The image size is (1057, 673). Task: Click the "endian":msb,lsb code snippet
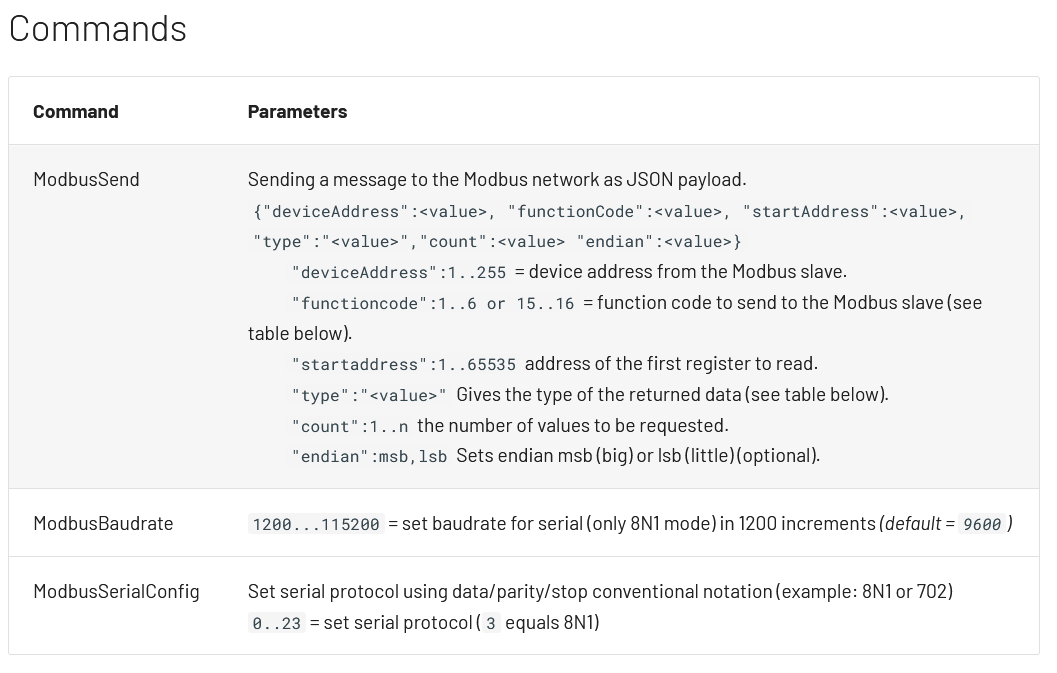tap(369, 456)
